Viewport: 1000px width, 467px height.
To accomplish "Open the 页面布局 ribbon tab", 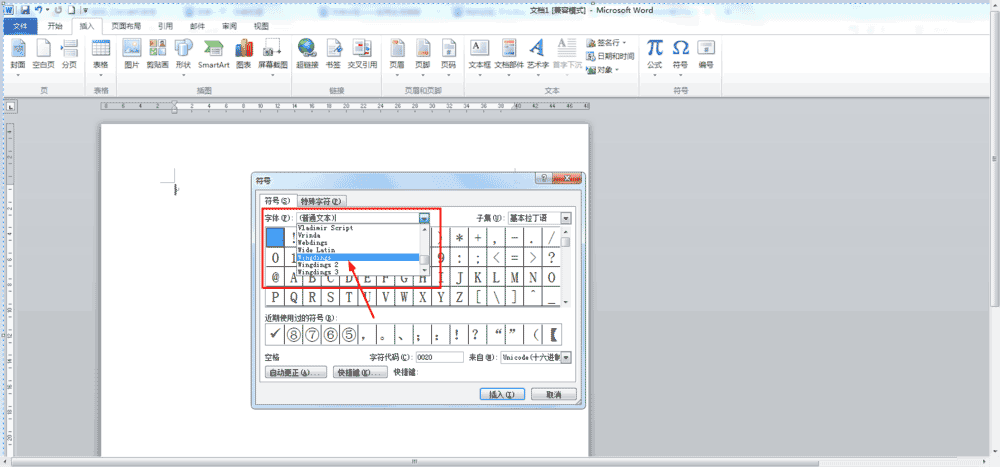I will [x=125, y=26].
